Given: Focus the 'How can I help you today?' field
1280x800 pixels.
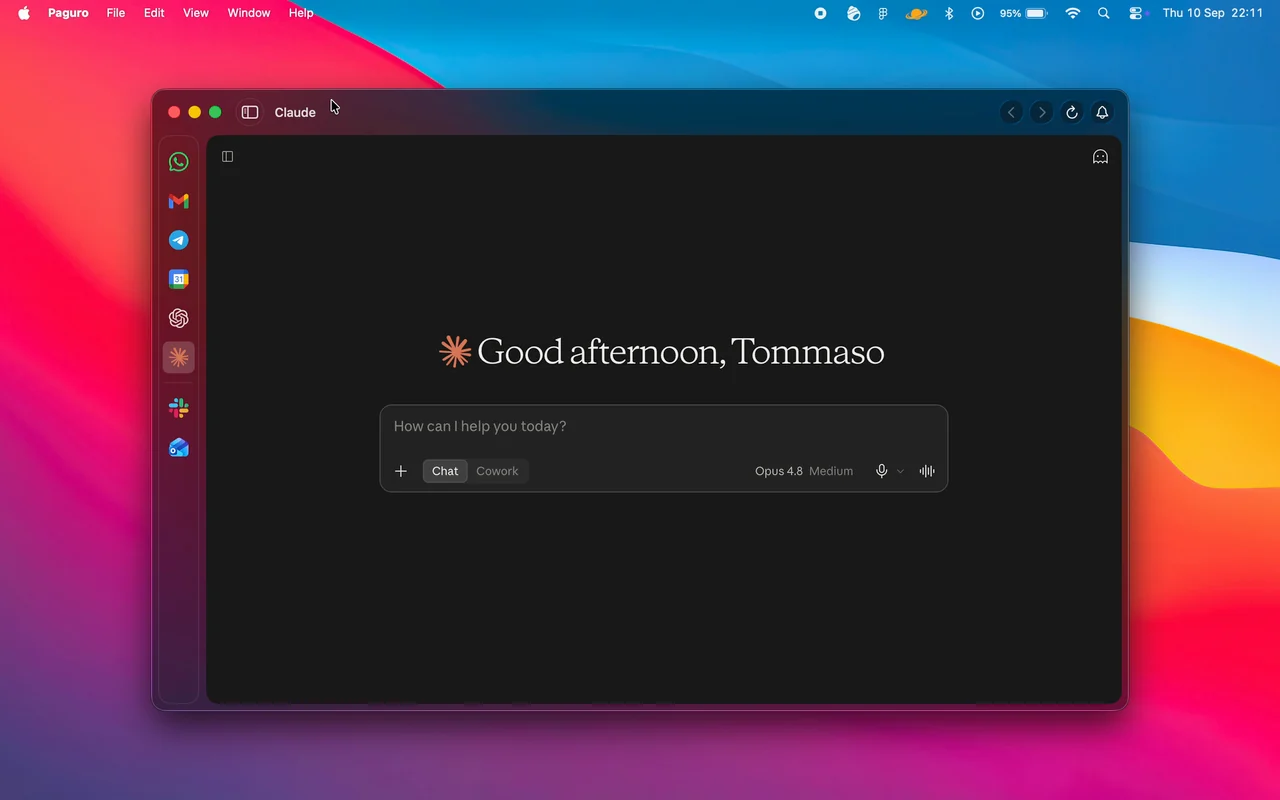Looking at the screenshot, I should pyautogui.click(x=663, y=427).
